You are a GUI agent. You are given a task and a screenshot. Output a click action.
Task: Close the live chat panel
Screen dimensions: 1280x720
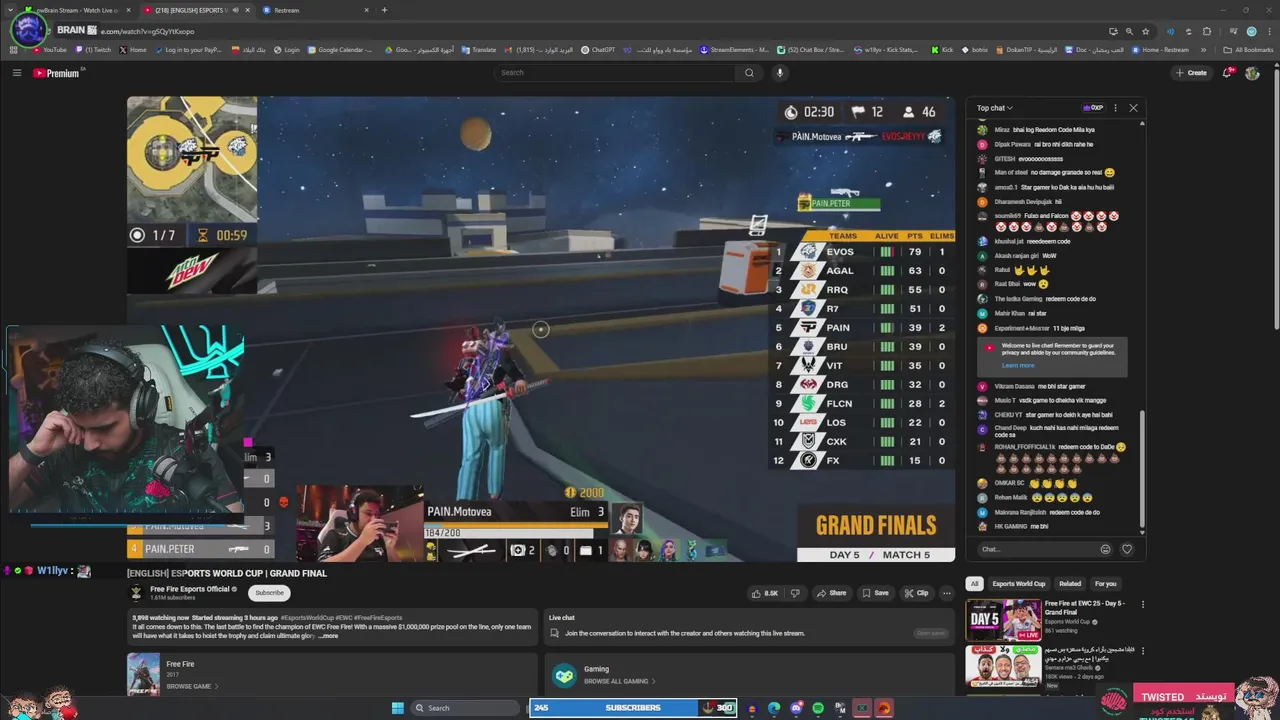tap(1133, 108)
